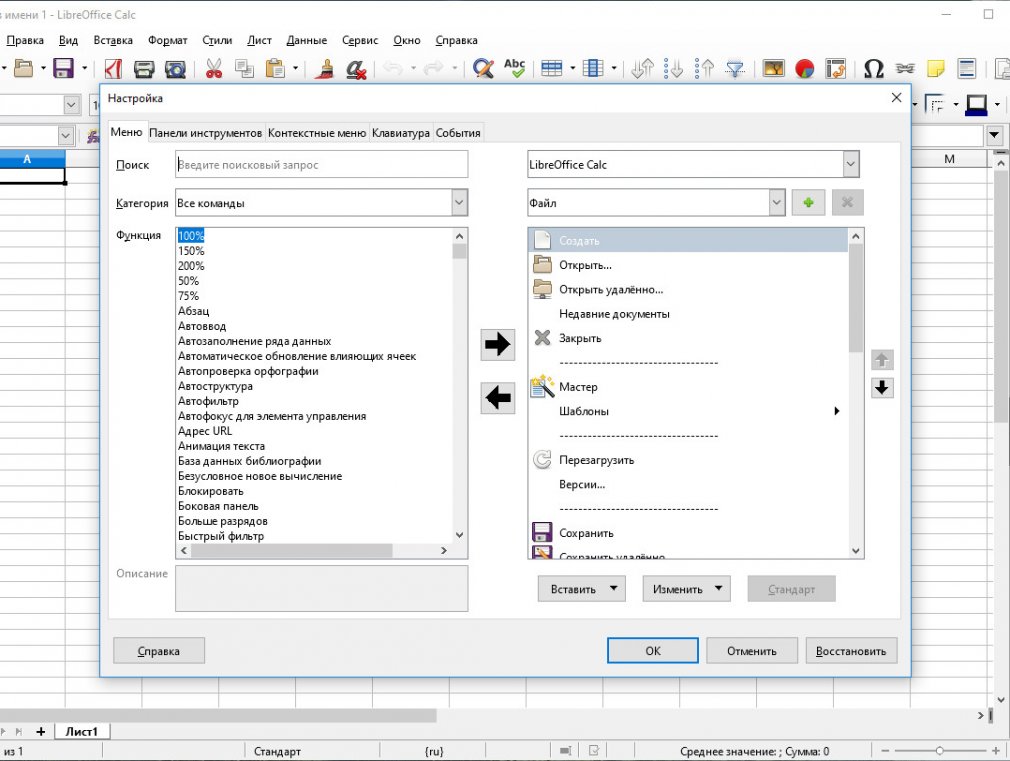The height and width of the screenshot is (761, 1010).
Task: Open the 'Файл' menu target dropdown
Action: click(x=777, y=202)
